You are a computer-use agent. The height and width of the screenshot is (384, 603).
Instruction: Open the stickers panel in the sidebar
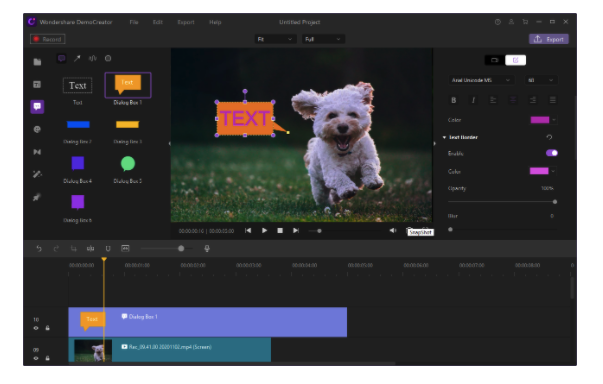coord(37,130)
